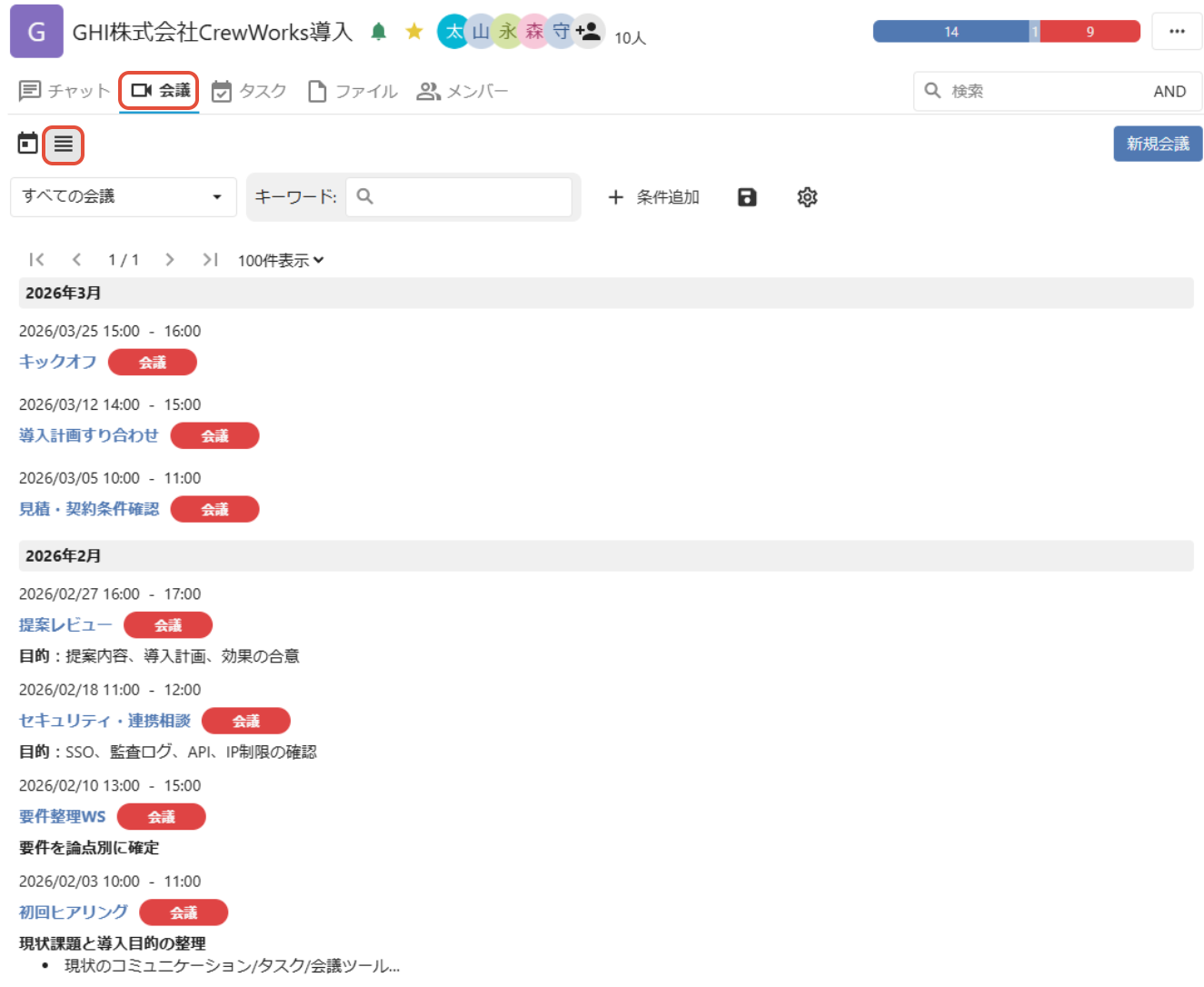The width and height of the screenshot is (1204, 987).
Task: Switch to calendar view icon
Action: [28, 144]
